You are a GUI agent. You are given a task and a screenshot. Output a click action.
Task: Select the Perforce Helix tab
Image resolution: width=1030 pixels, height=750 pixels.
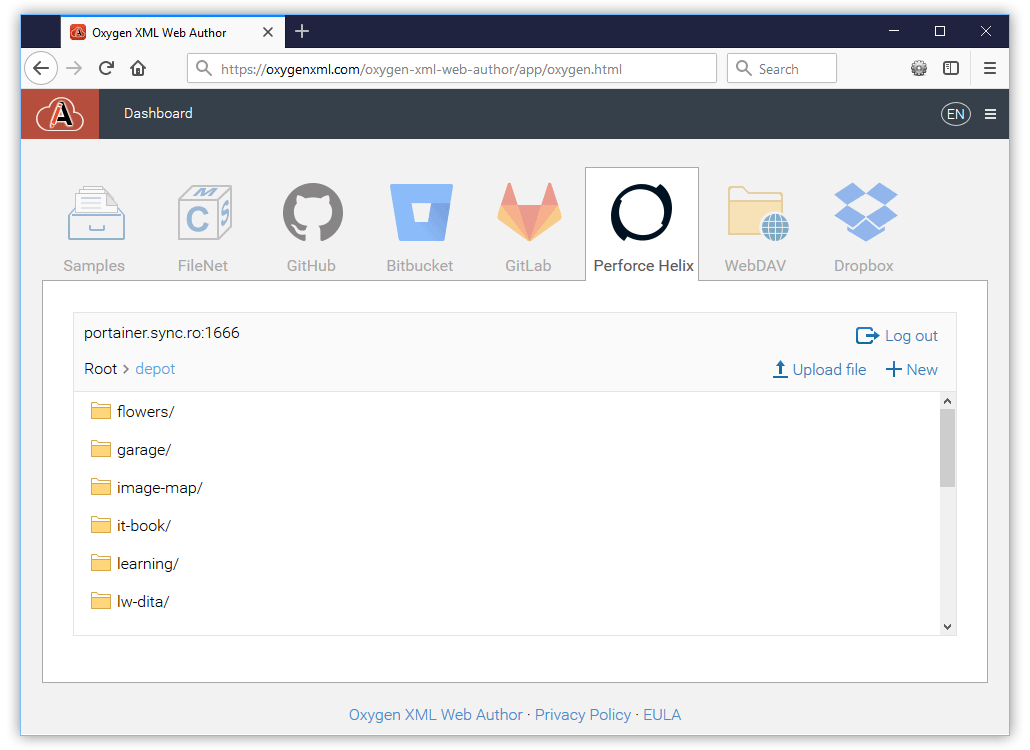click(x=642, y=224)
